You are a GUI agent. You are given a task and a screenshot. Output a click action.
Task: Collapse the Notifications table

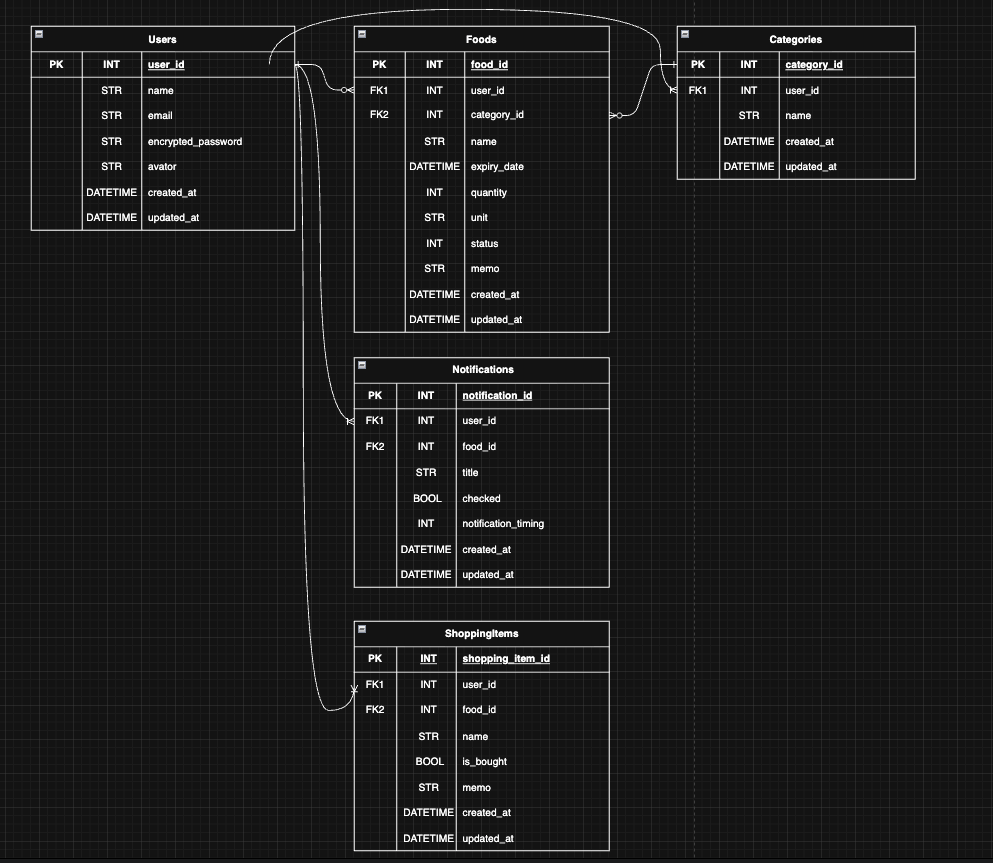(x=362, y=365)
